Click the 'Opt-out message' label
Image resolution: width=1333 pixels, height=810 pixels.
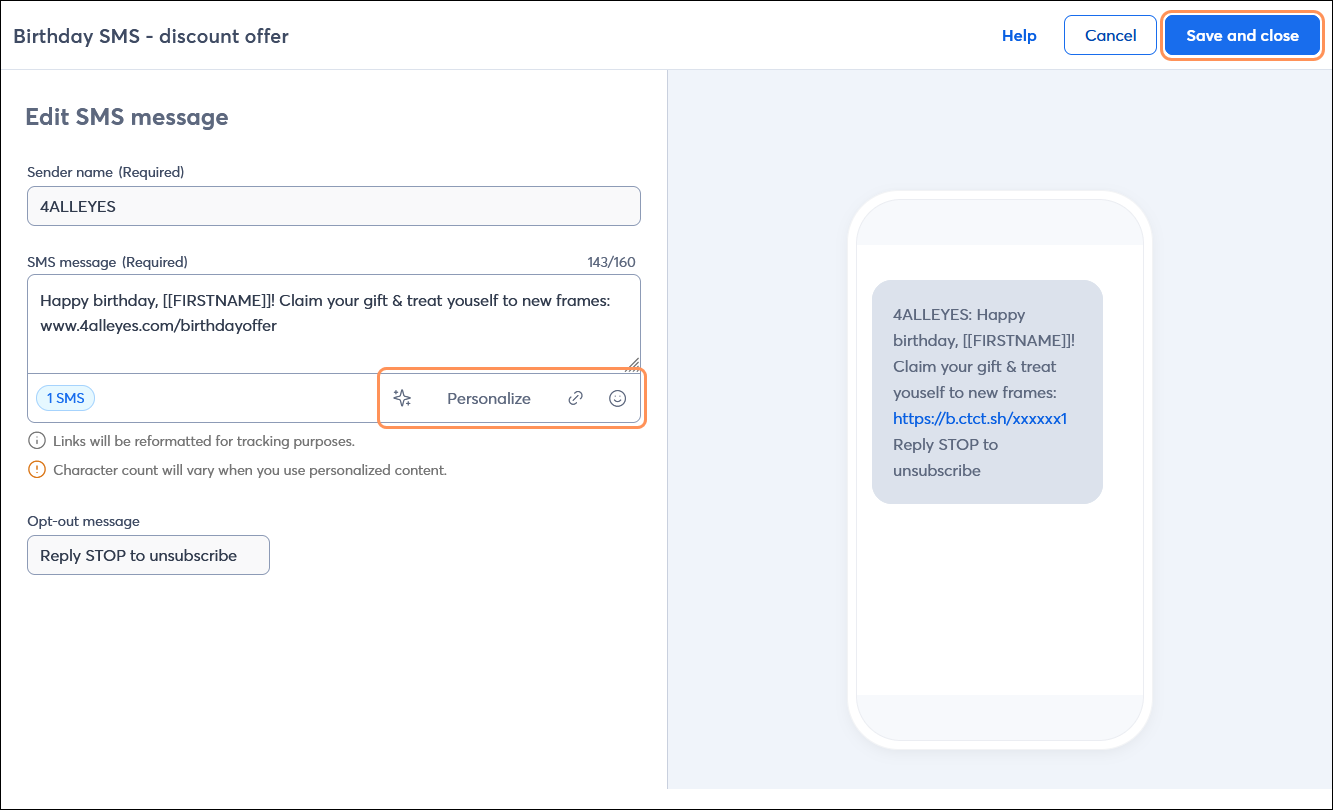pos(83,521)
